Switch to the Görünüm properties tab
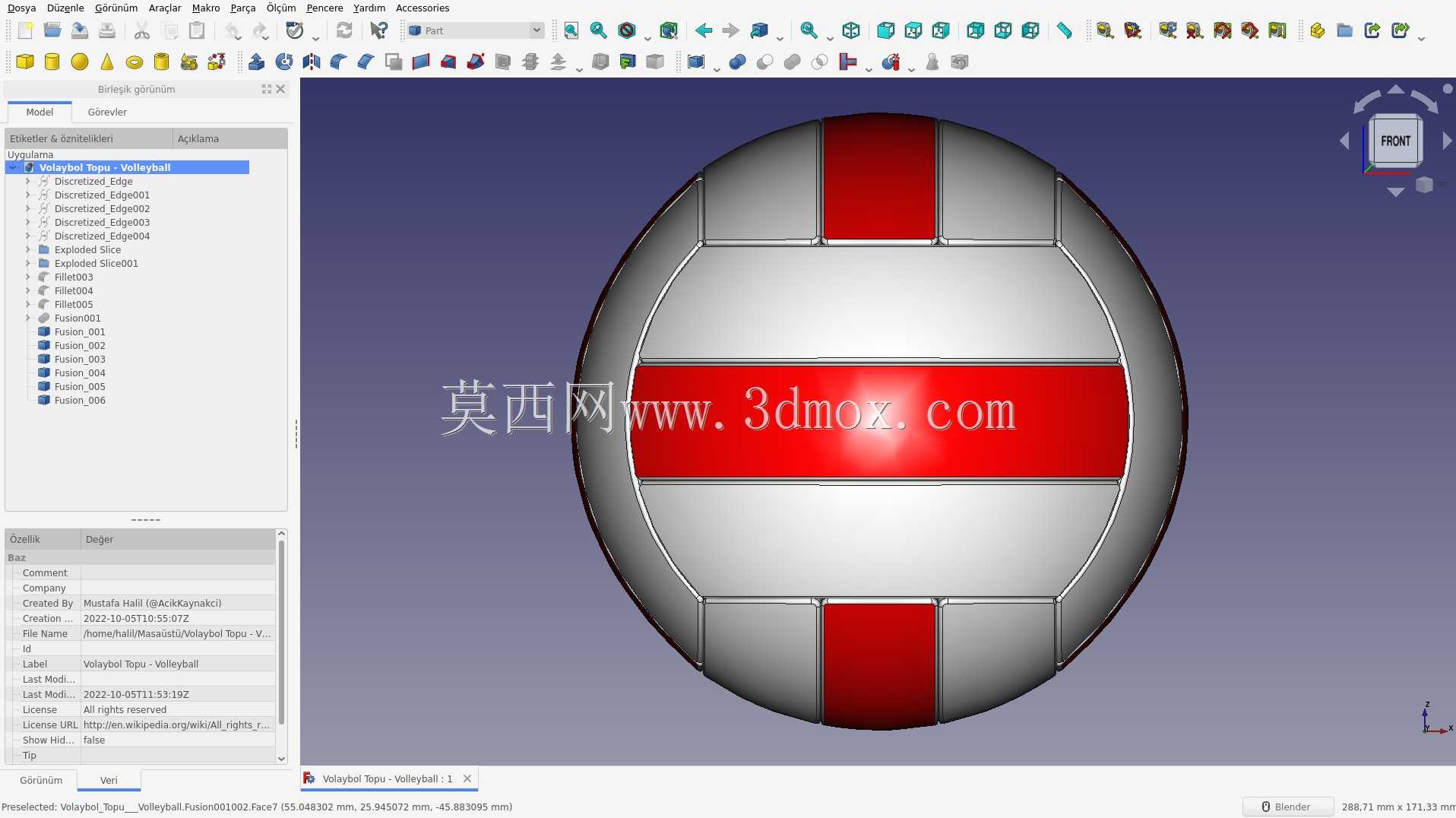 tap(41, 780)
